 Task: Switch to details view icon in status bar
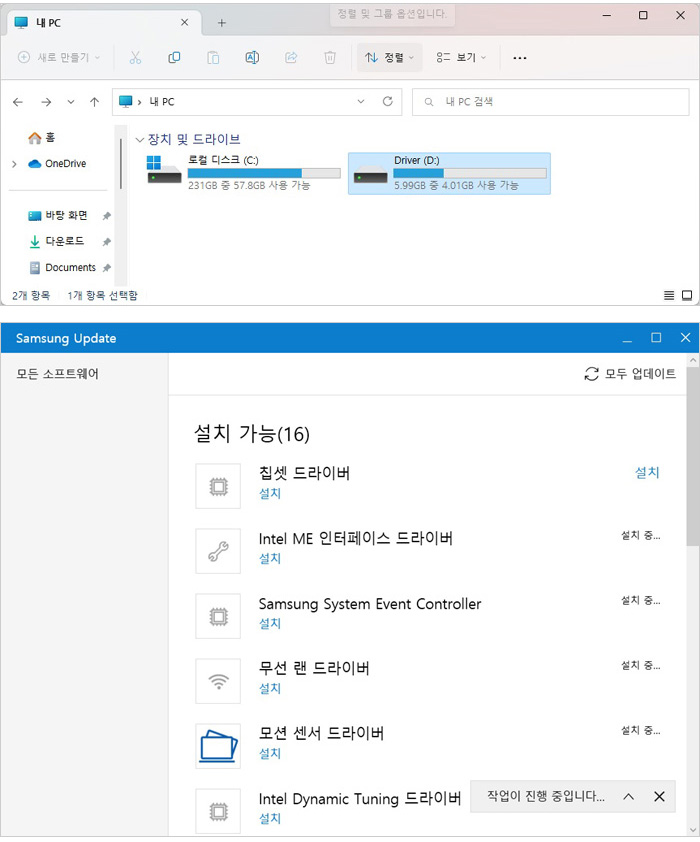click(x=669, y=295)
